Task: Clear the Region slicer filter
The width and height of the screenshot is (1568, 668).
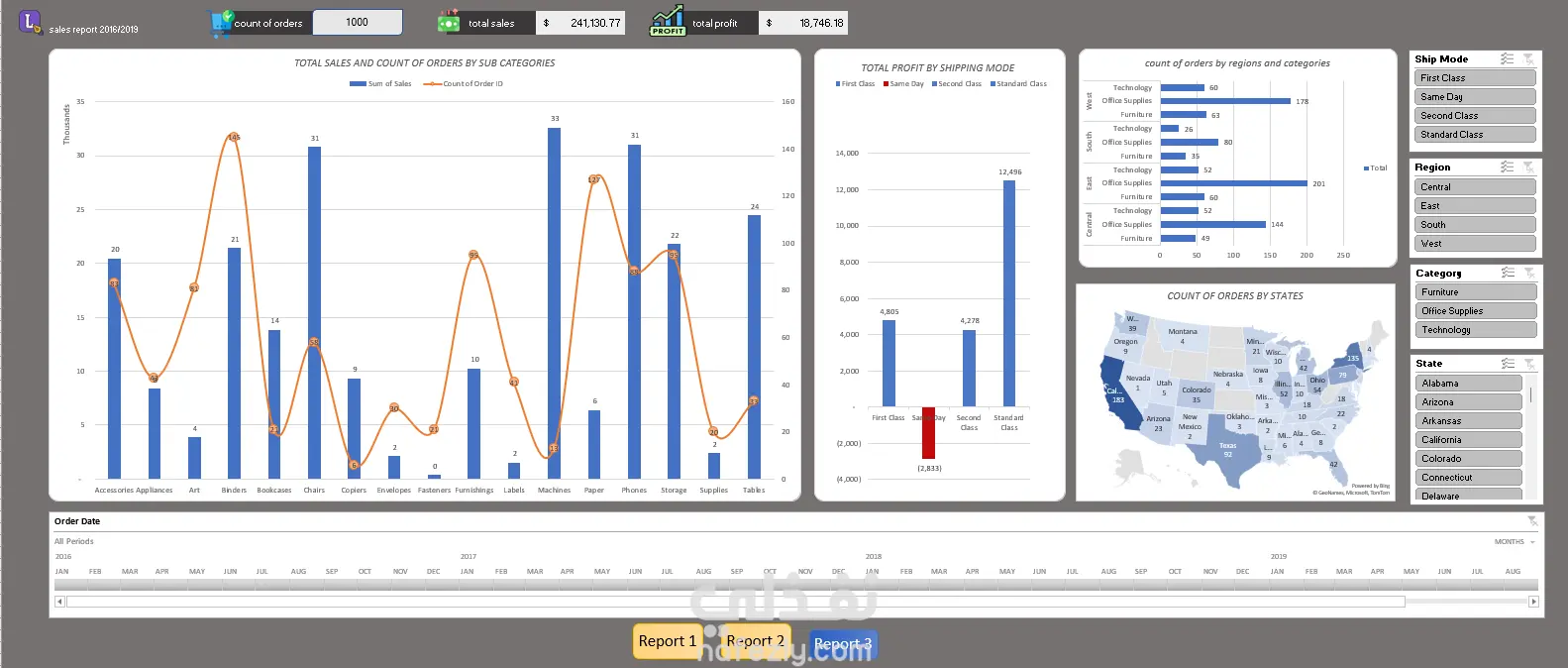Action: (1528, 167)
